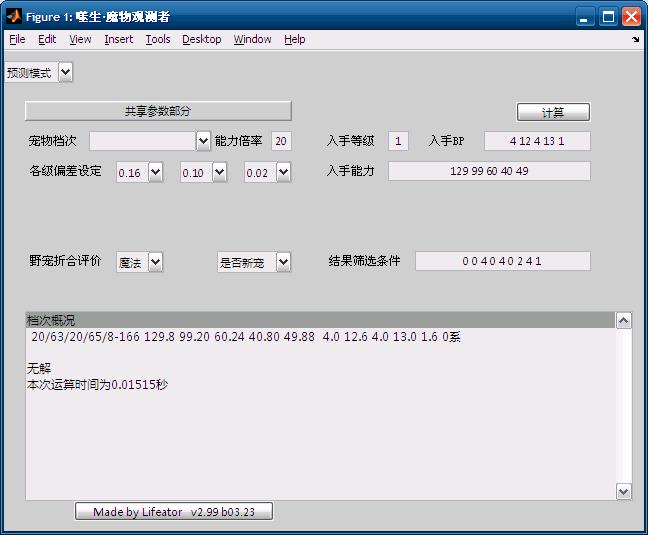648x535 pixels.
Task: Edit the 入手BP value field
Action: tap(537, 141)
